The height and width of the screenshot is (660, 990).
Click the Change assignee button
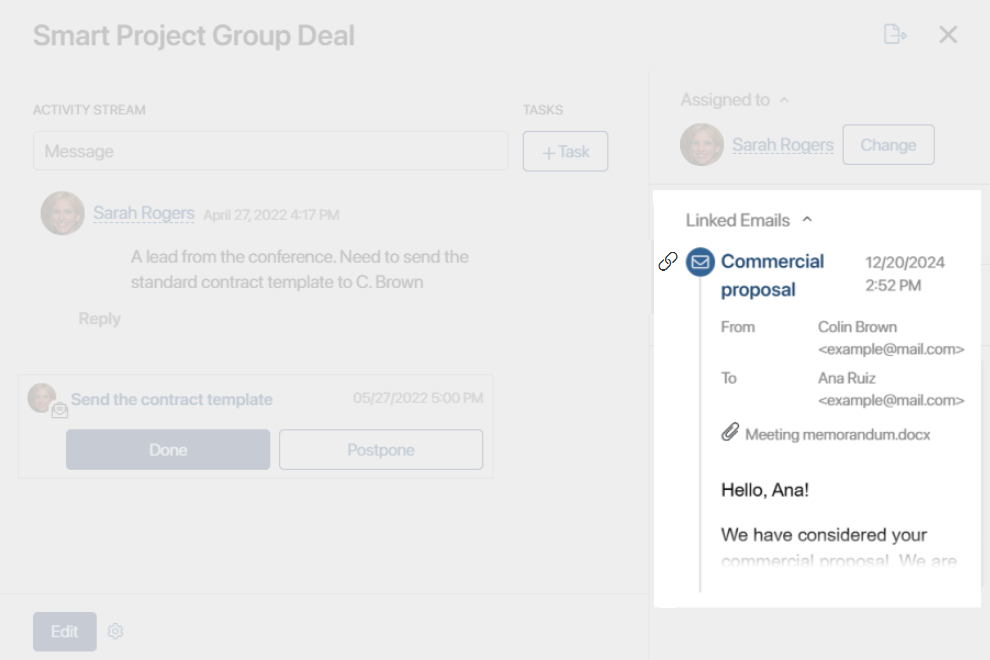(x=888, y=145)
